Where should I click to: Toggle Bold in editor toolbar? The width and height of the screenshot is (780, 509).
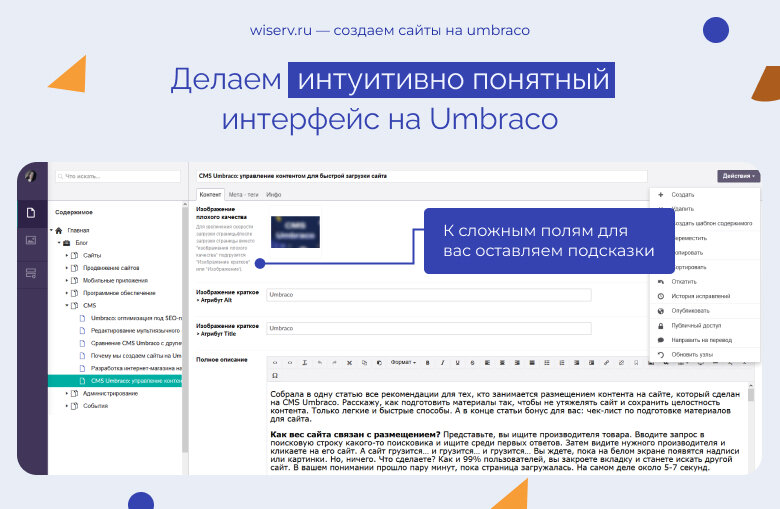427,363
